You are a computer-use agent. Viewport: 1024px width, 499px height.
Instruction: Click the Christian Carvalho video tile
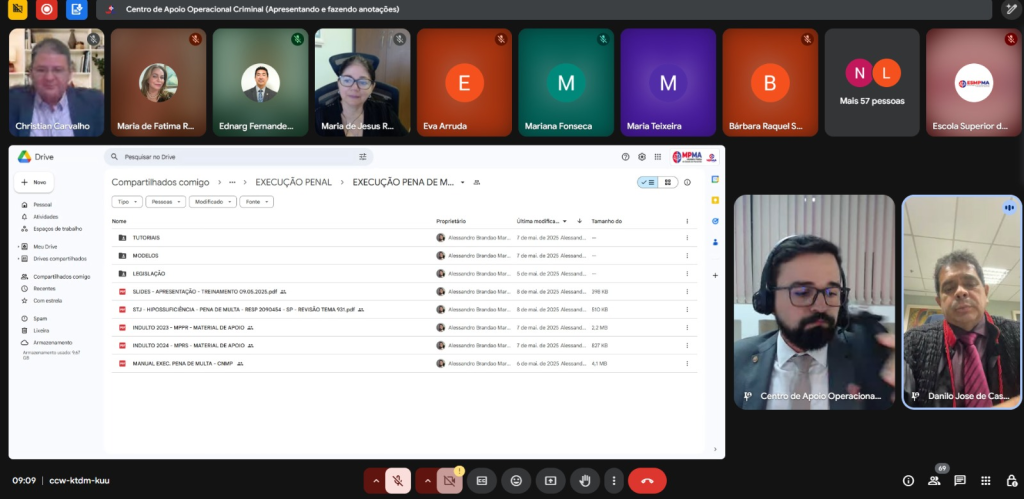[56, 82]
